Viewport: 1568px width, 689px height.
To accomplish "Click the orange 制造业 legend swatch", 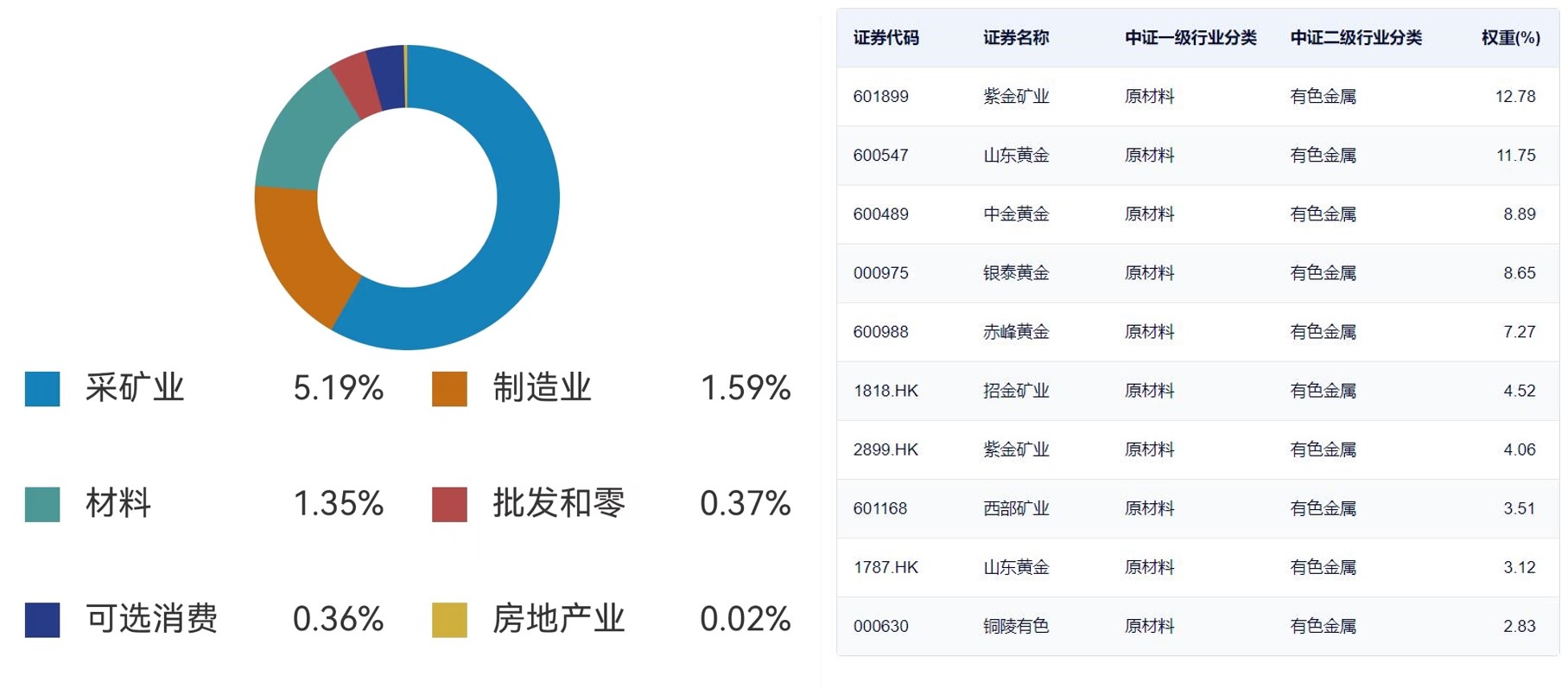I will [449, 389].
